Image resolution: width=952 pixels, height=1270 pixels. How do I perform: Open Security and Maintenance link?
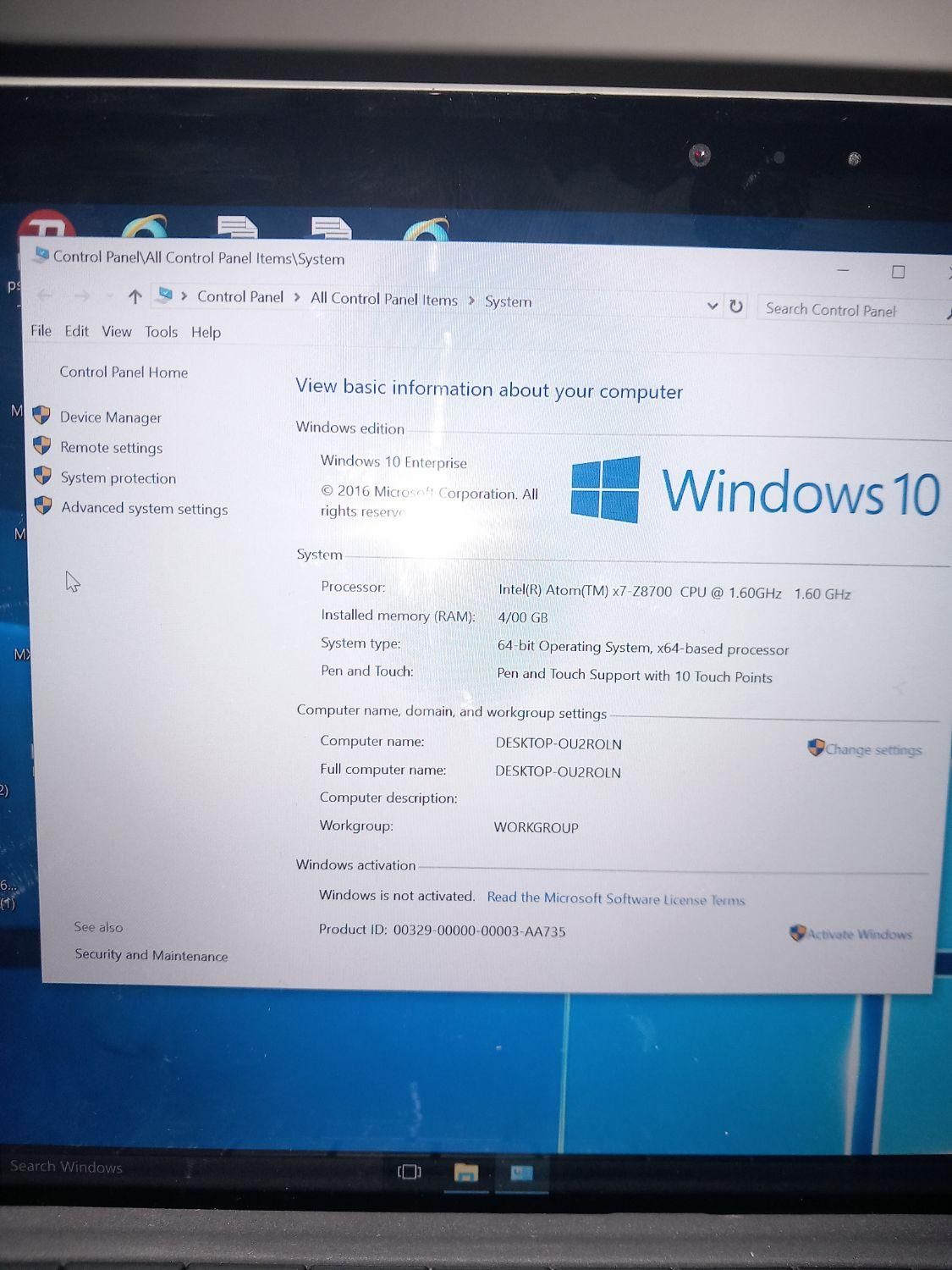(151, 955)
